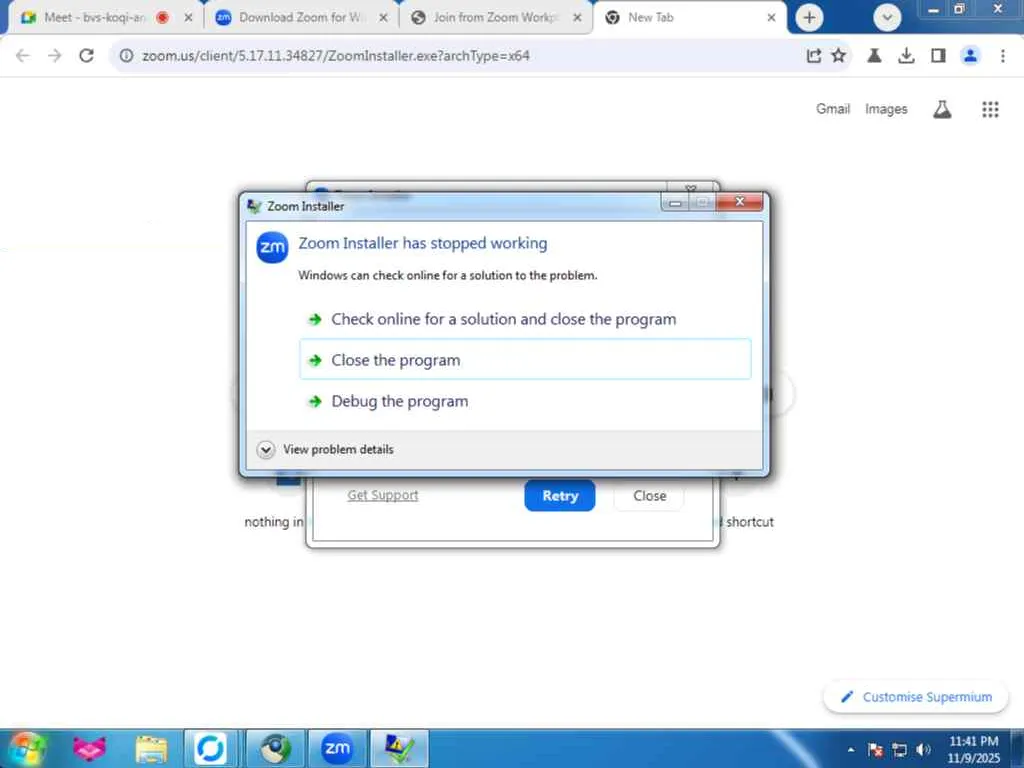Screen dimensions: 1024x768
Task: Click the address bar URL field
Action: (457, 56)
